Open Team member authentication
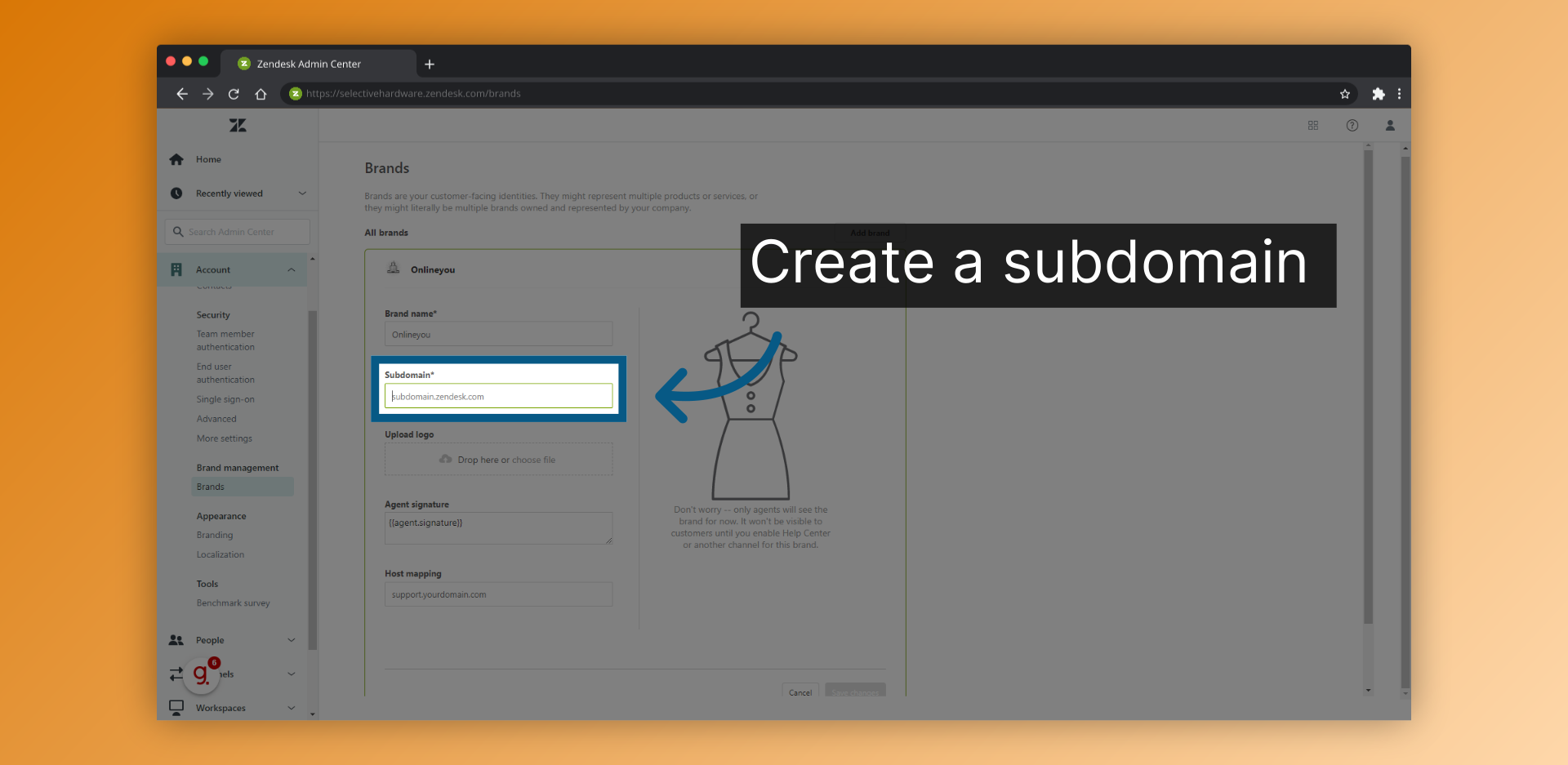This screenshot has height=765, width=1568. 225,340
